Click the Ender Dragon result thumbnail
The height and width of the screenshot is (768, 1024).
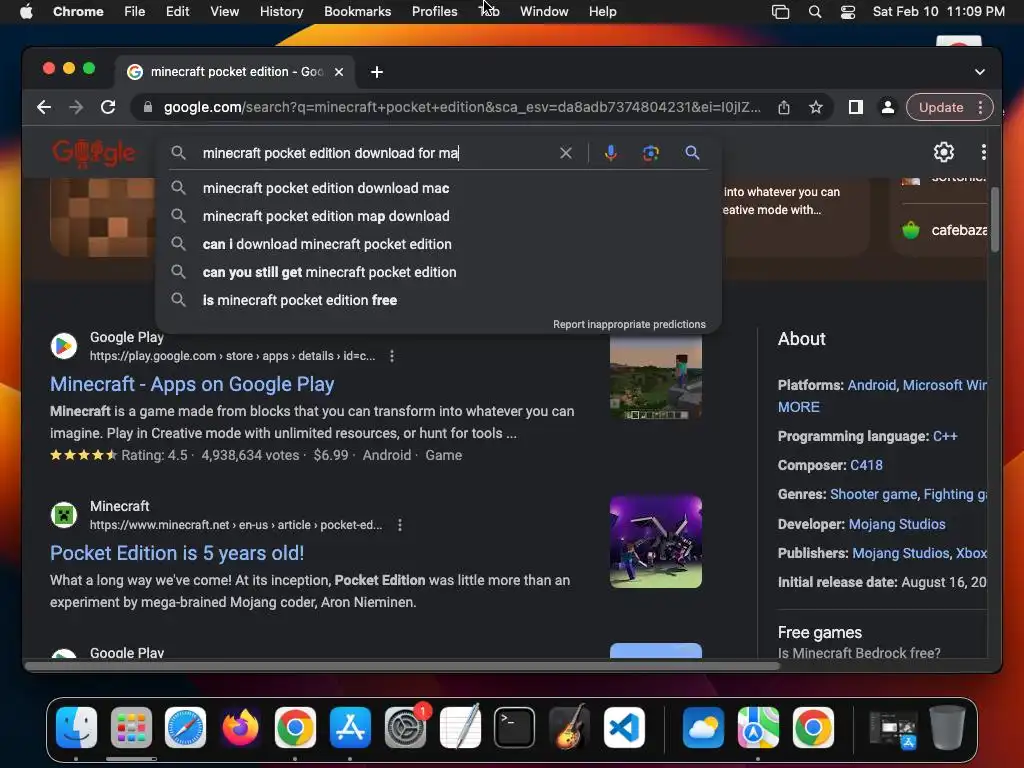[656, 541]
